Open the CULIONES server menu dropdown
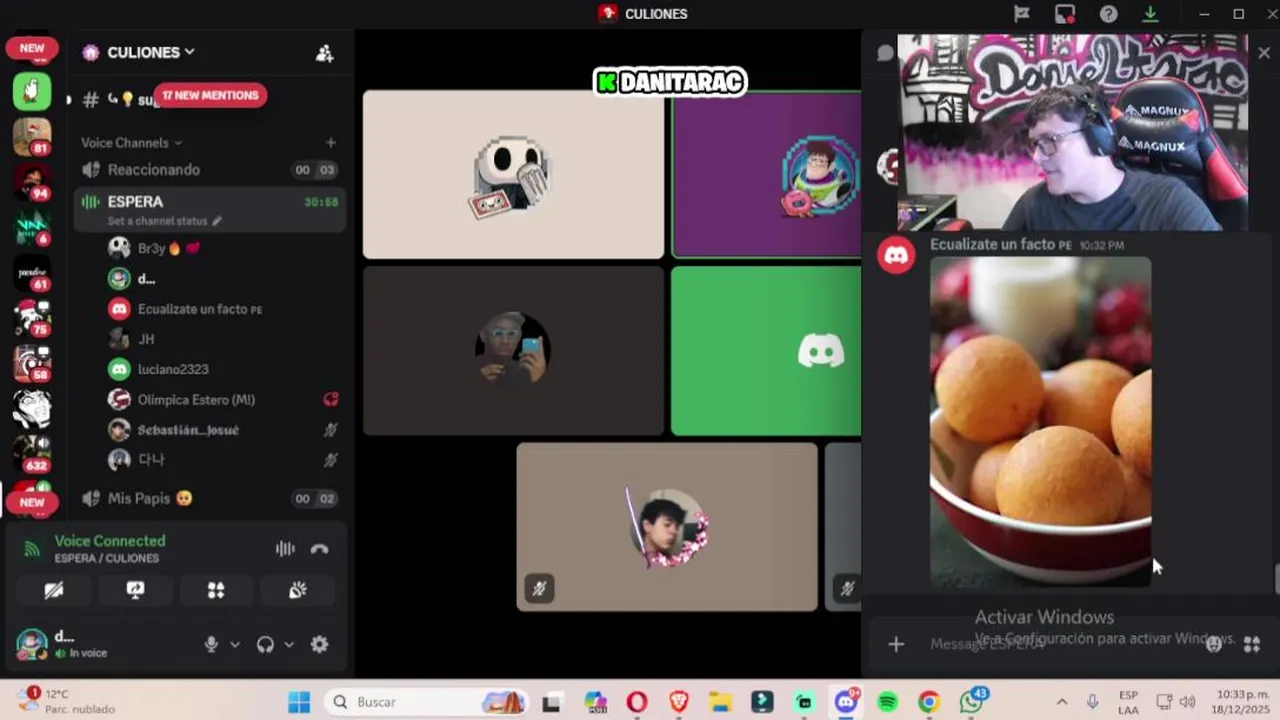 click(152, 52)
